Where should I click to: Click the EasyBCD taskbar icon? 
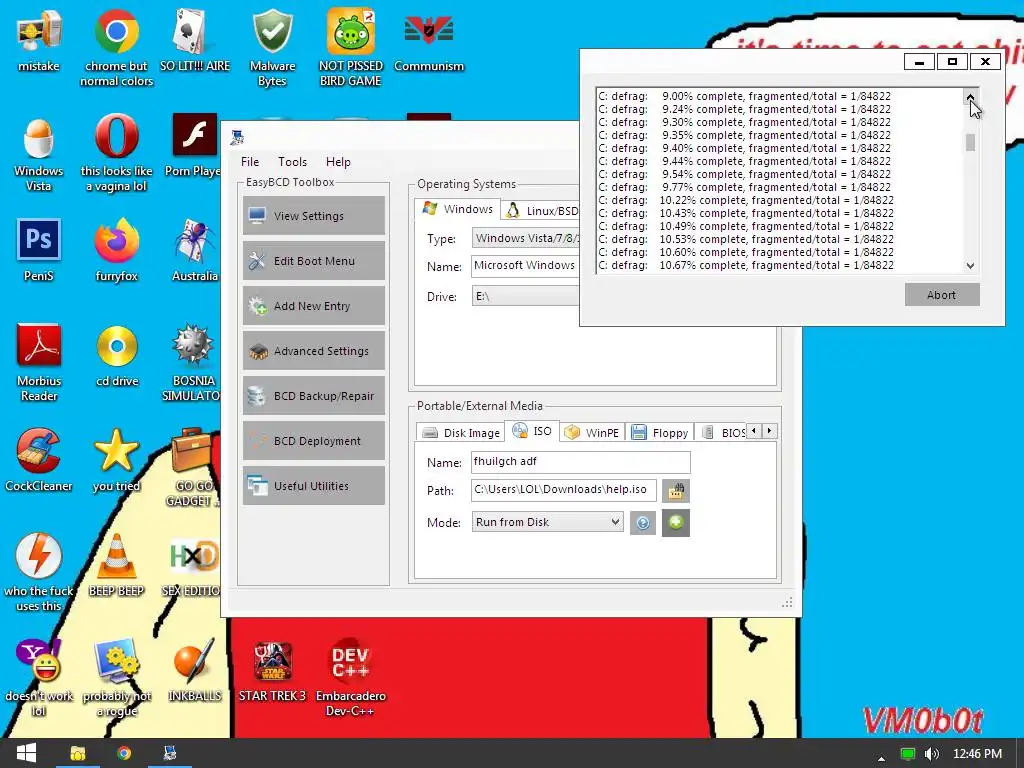click(170, 753)
